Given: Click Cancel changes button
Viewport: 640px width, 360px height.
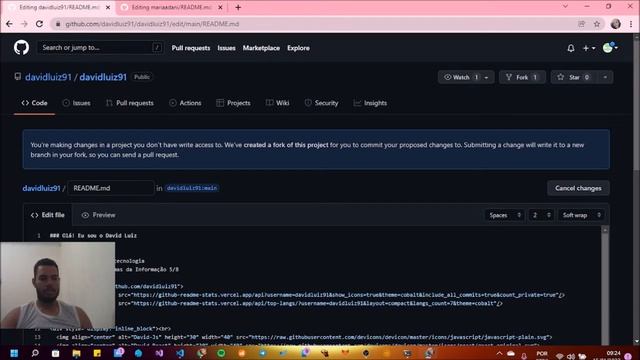Looking at the screenshot, I should (578, 188).
